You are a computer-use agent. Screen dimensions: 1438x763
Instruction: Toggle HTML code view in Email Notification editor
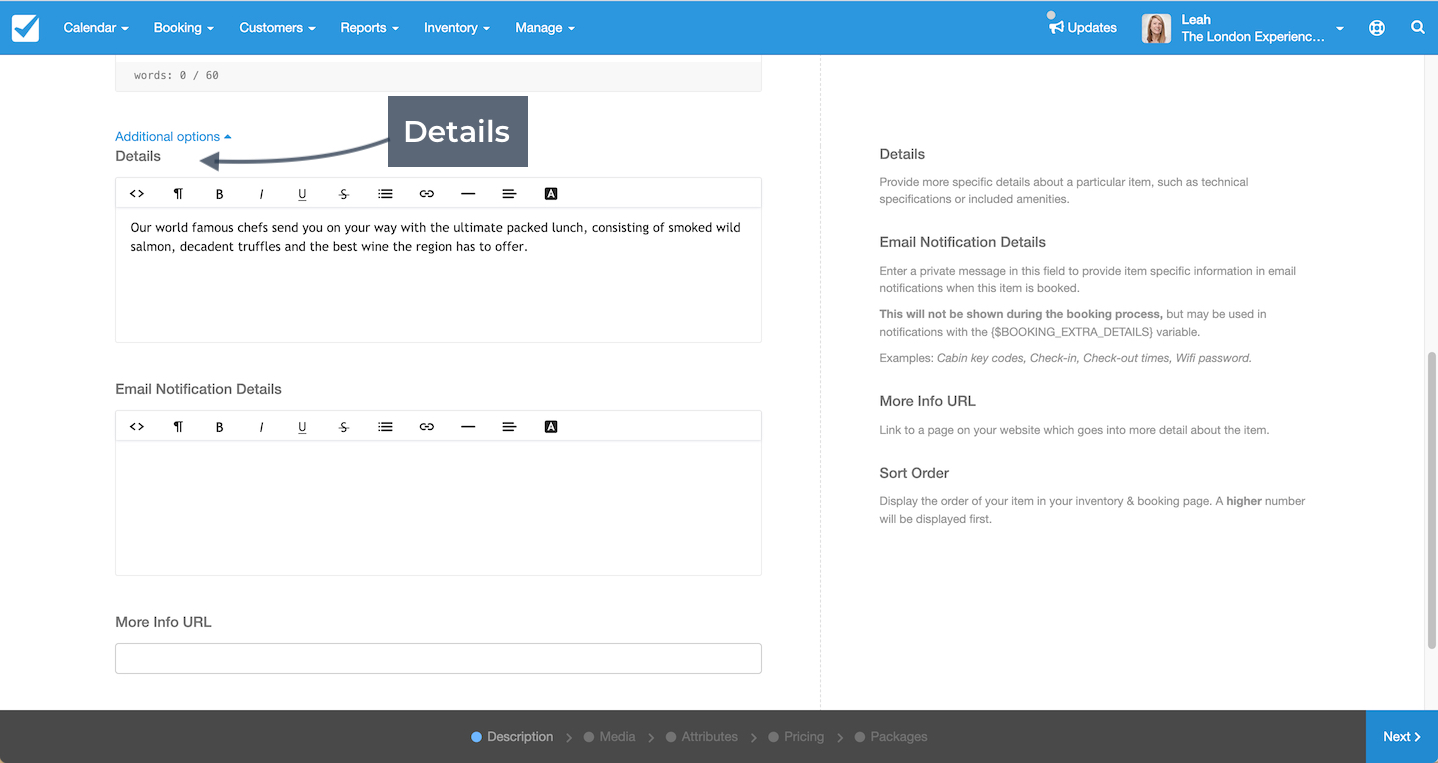click(x=137, y=427)
